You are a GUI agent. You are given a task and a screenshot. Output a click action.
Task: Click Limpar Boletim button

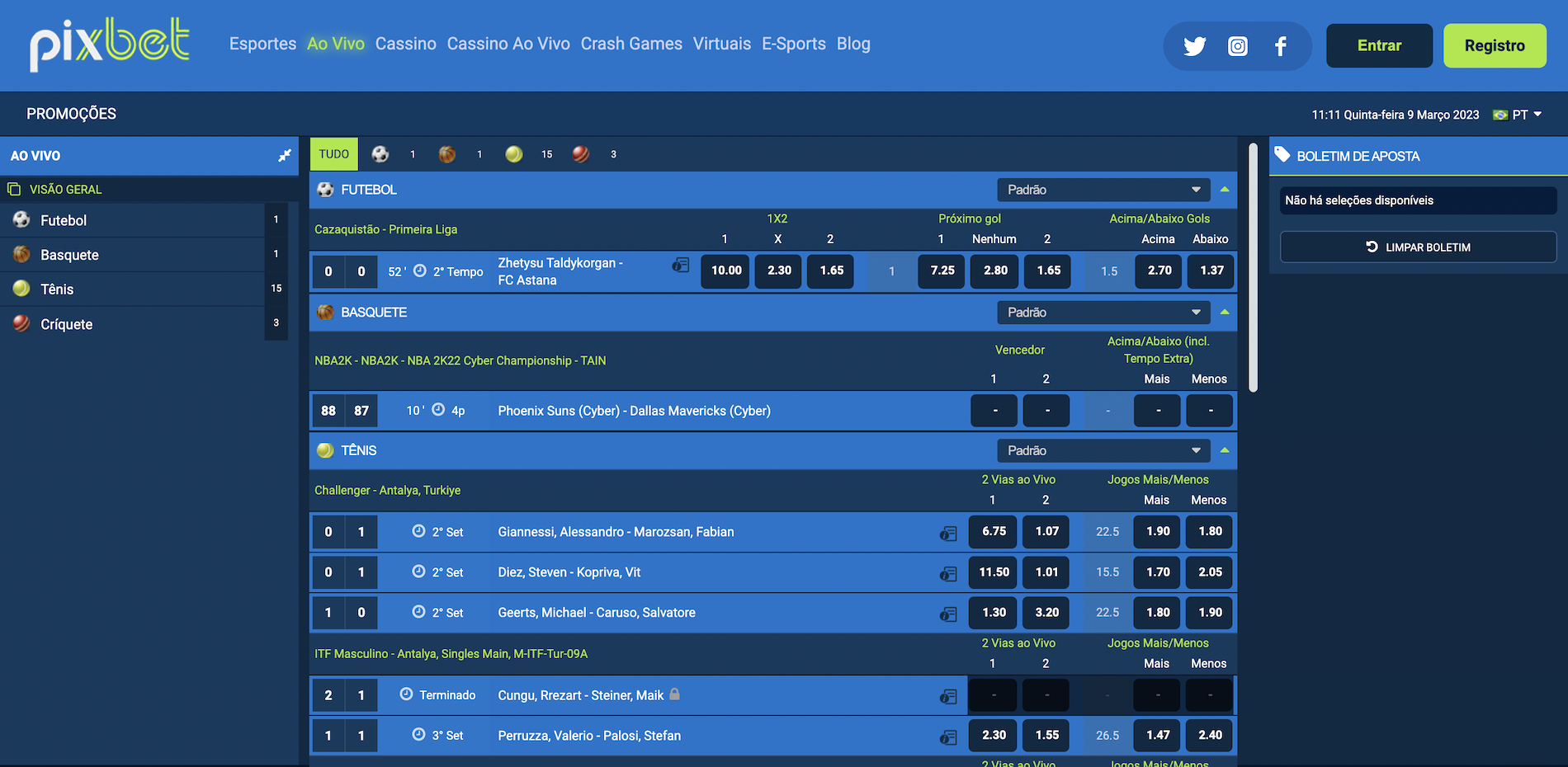click(x=1418, y=247)
